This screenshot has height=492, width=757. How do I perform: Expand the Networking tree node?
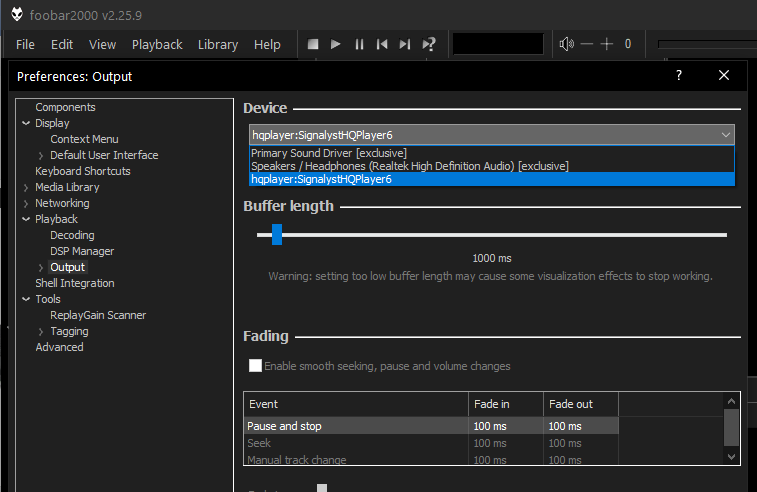26,203
